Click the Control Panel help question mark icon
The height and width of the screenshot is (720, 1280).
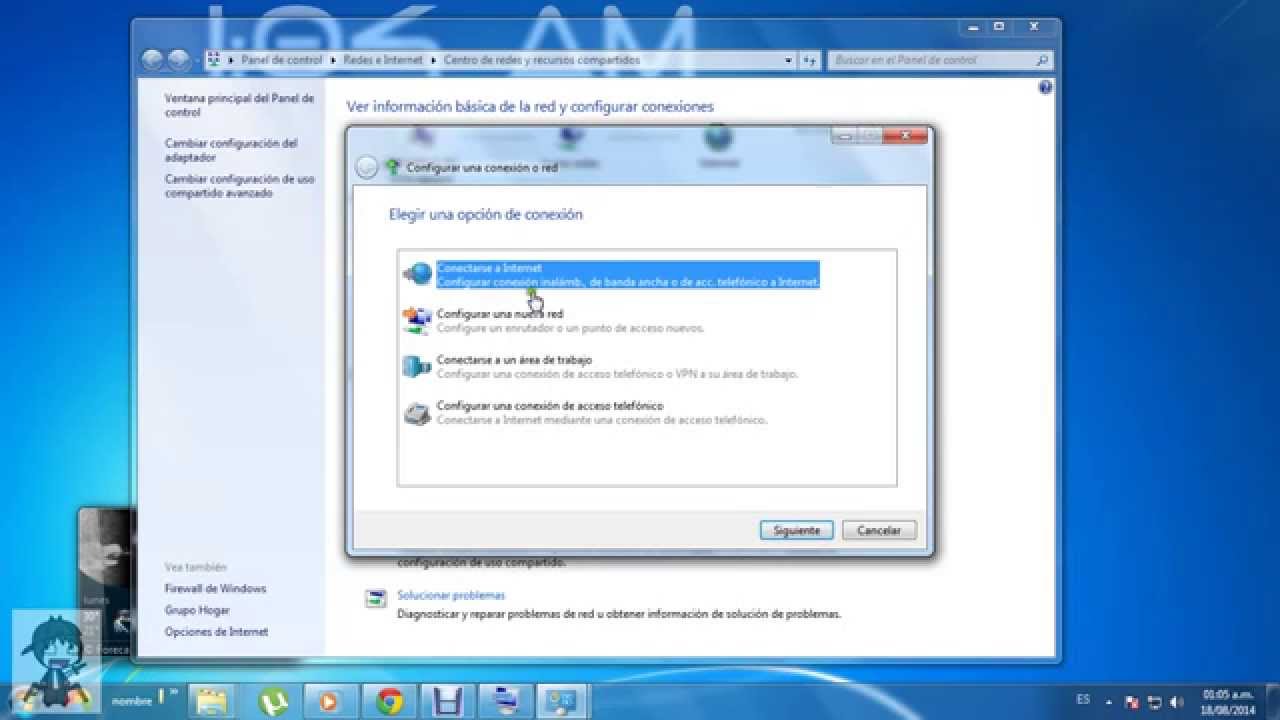click(x=1046, y=88)
